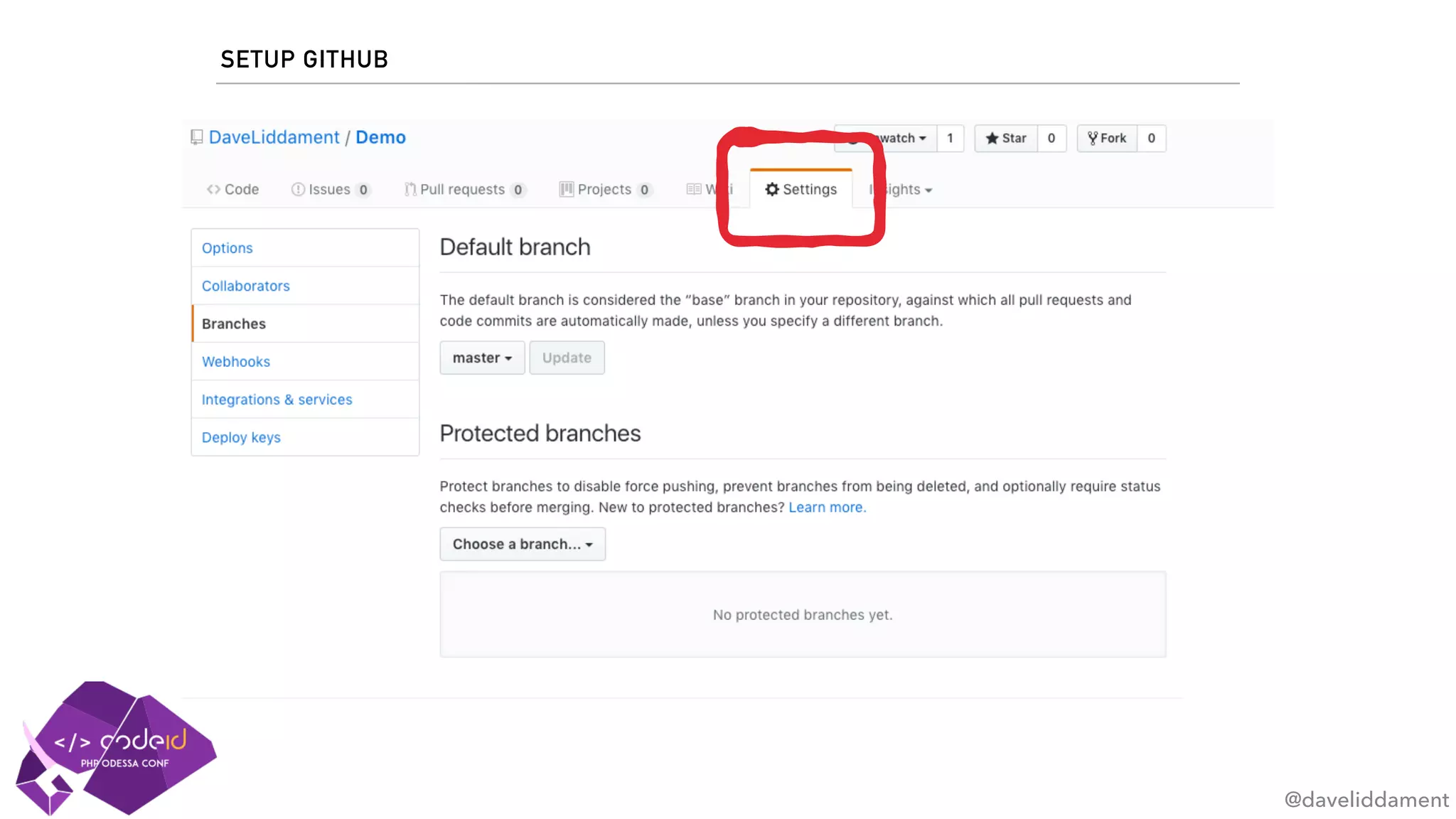Click the Pull requests icon

[x=410, y=189]
